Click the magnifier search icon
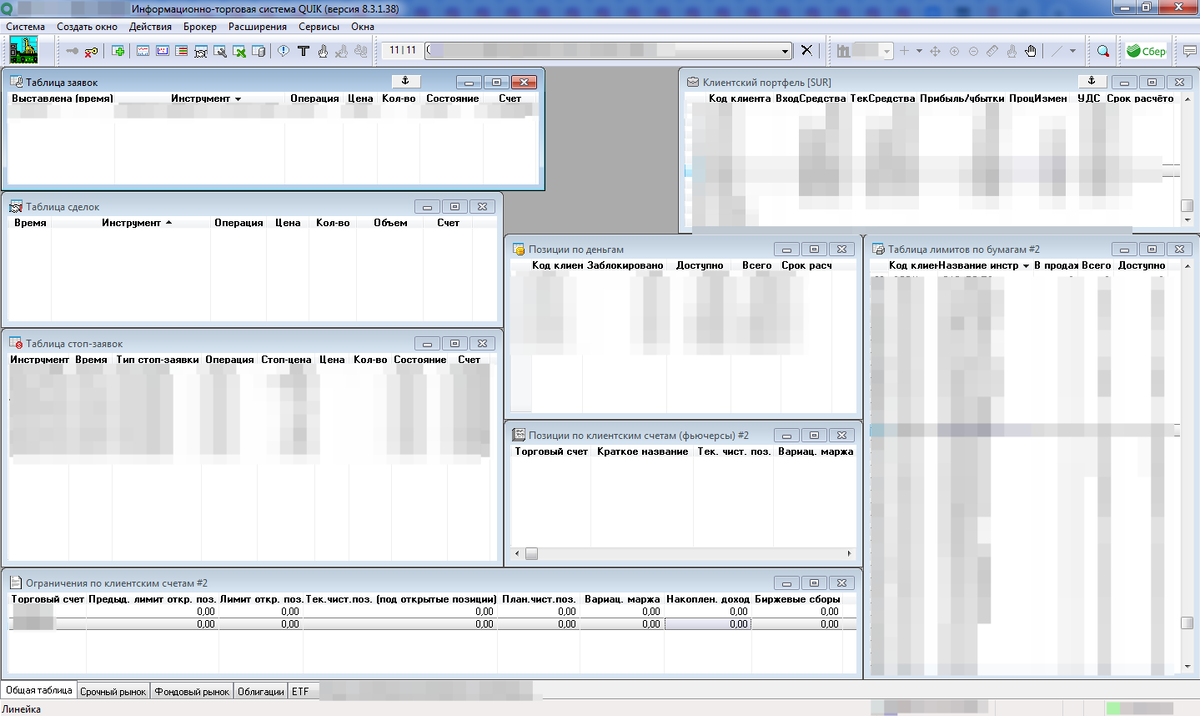1200x716 pixels. click(x=1103, y=51)
